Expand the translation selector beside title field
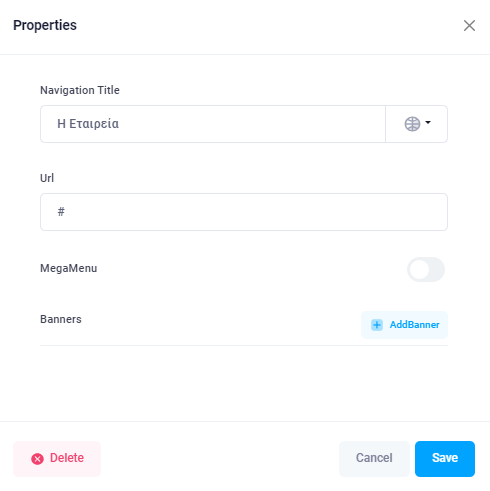 (x=417, y=124)
